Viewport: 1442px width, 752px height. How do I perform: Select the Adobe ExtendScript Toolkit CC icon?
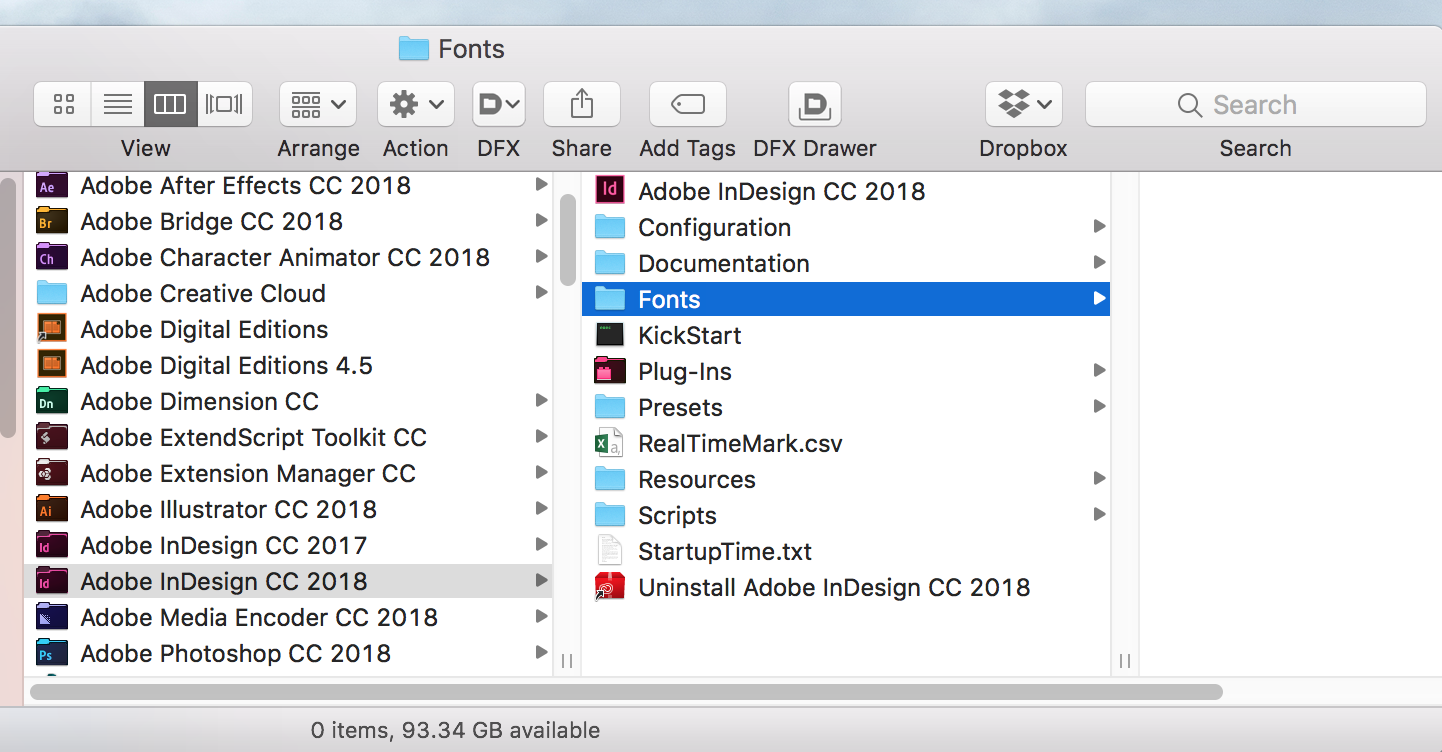point(51,438)
